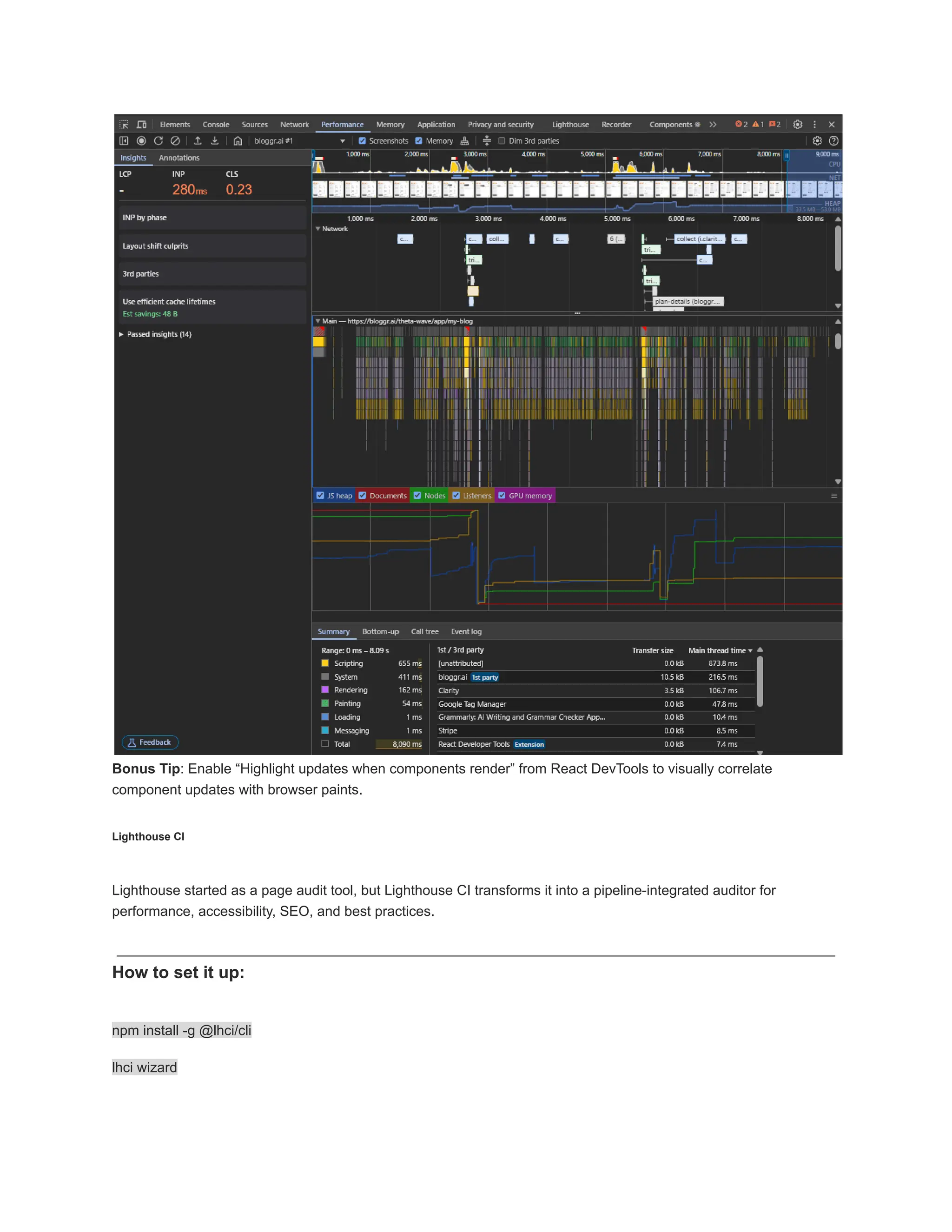Switch to the Bottom-up tab

click(x=380, y=631)
